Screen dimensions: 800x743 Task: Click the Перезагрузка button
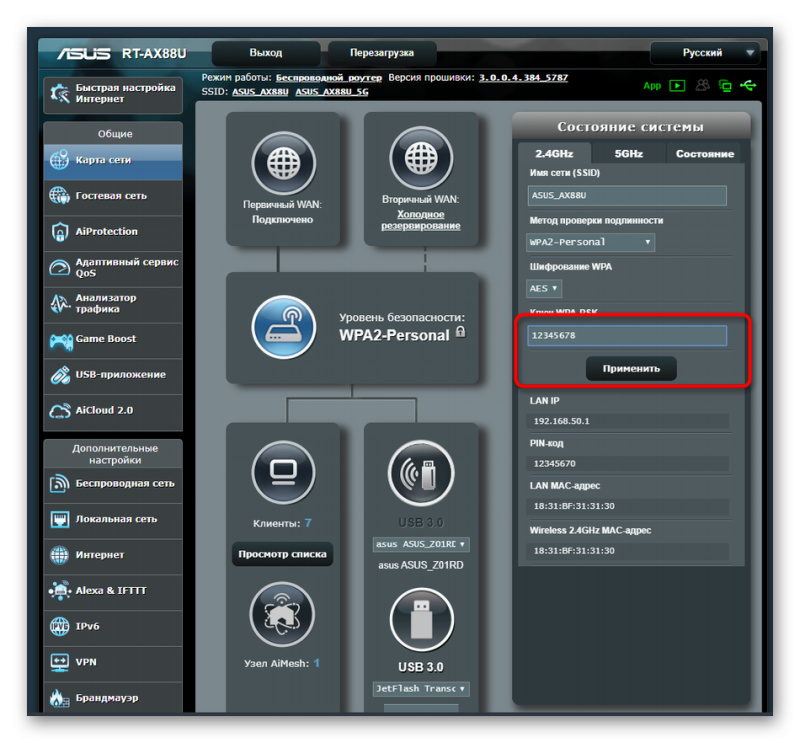(x=382, y=53)
